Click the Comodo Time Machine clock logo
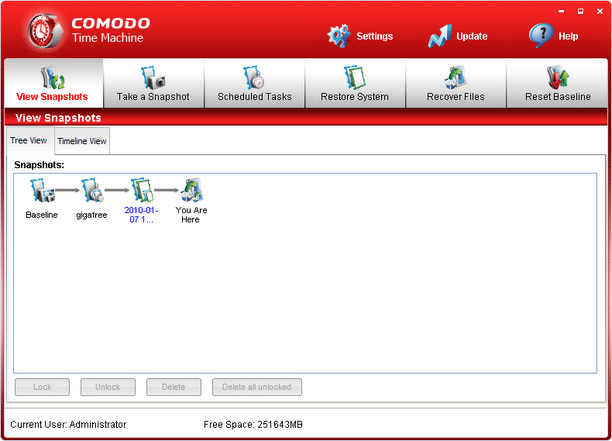This screenshot has width=612, height=441. (x=45, y=32)
